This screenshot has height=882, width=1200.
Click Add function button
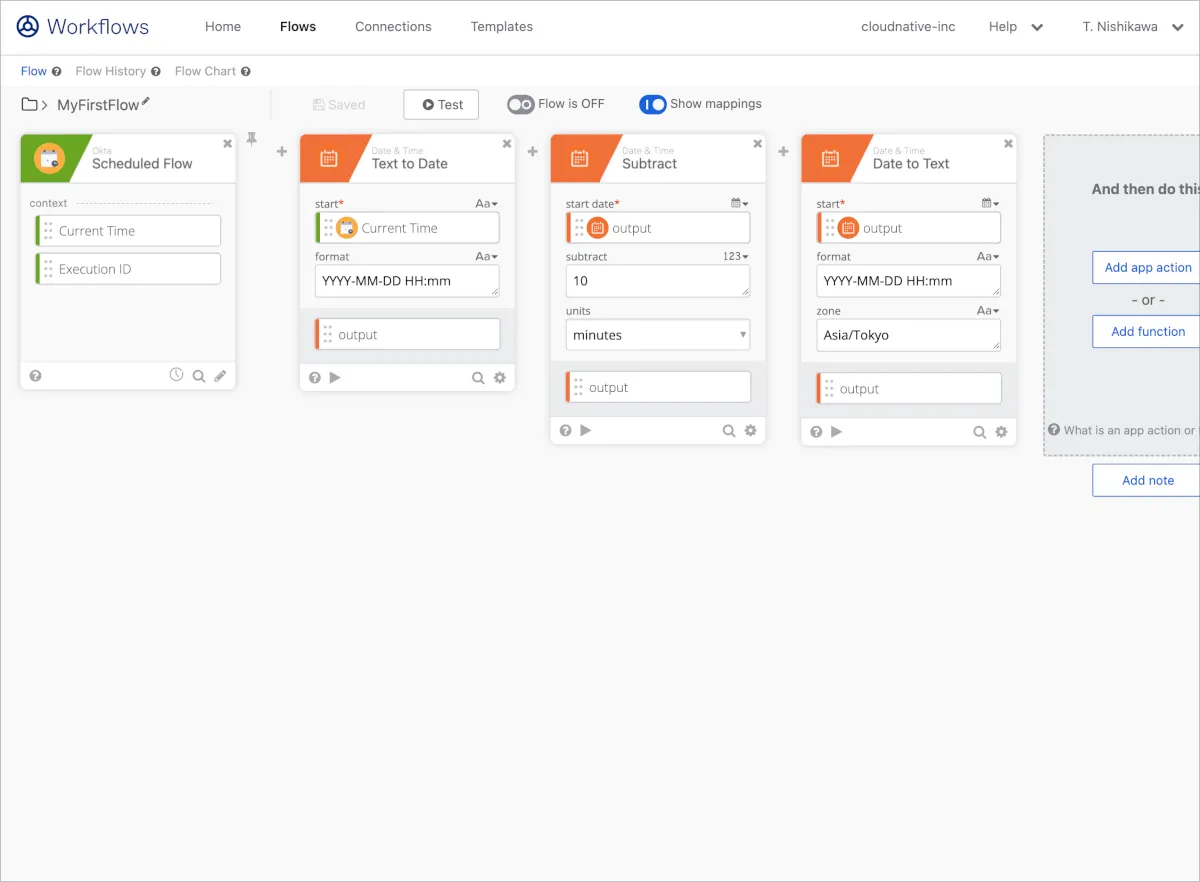click(x=1146, y=332)
